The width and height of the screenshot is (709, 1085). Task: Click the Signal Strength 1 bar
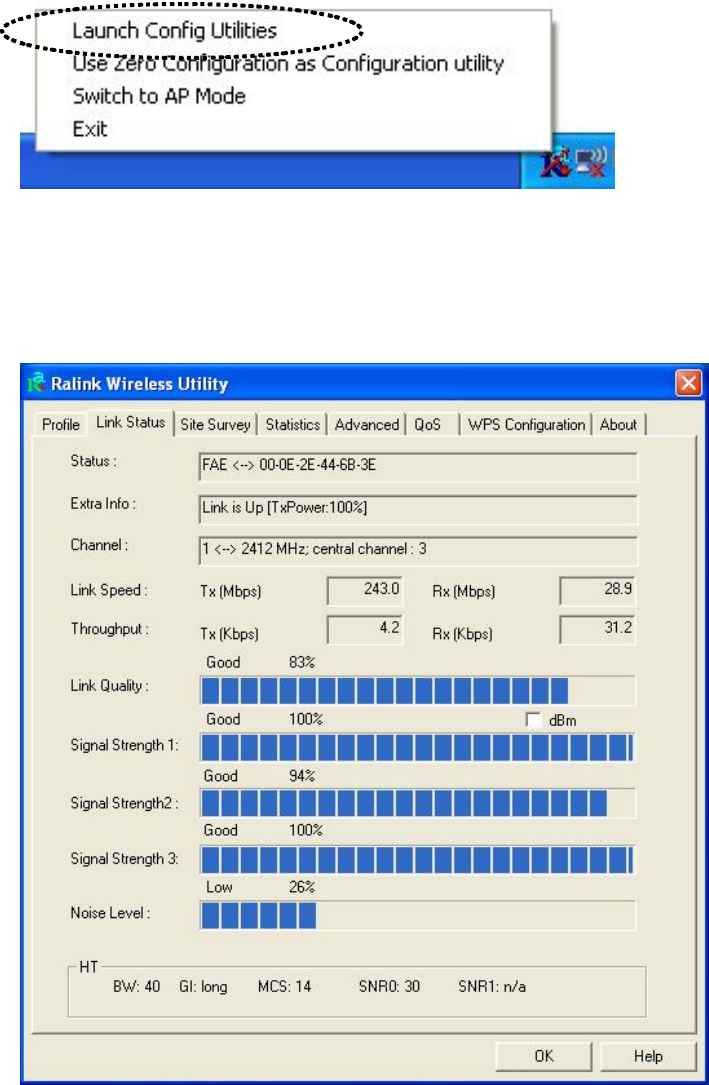coord(418,748)
